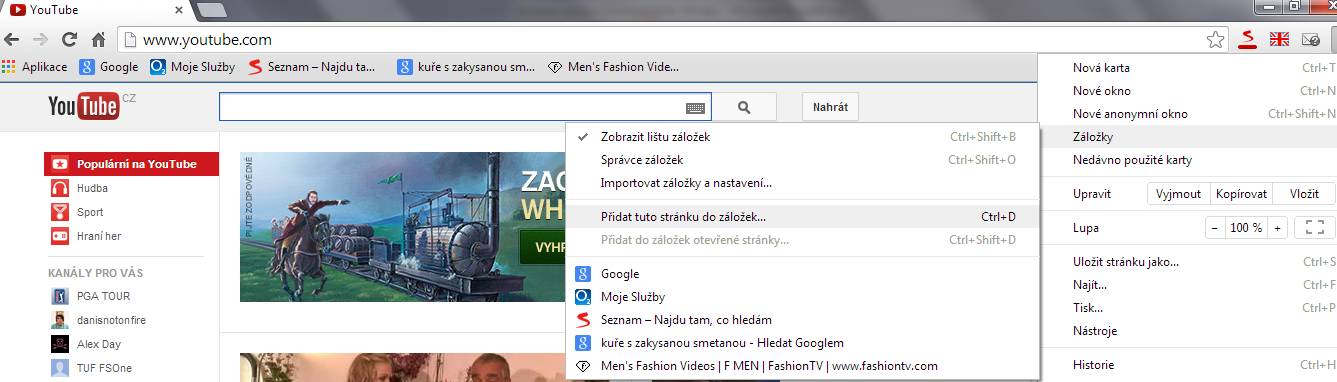Click PGA TOUR channel avatar
Image resolution: width=1337 pixels, height=382 pixels.
coord(59,296)
